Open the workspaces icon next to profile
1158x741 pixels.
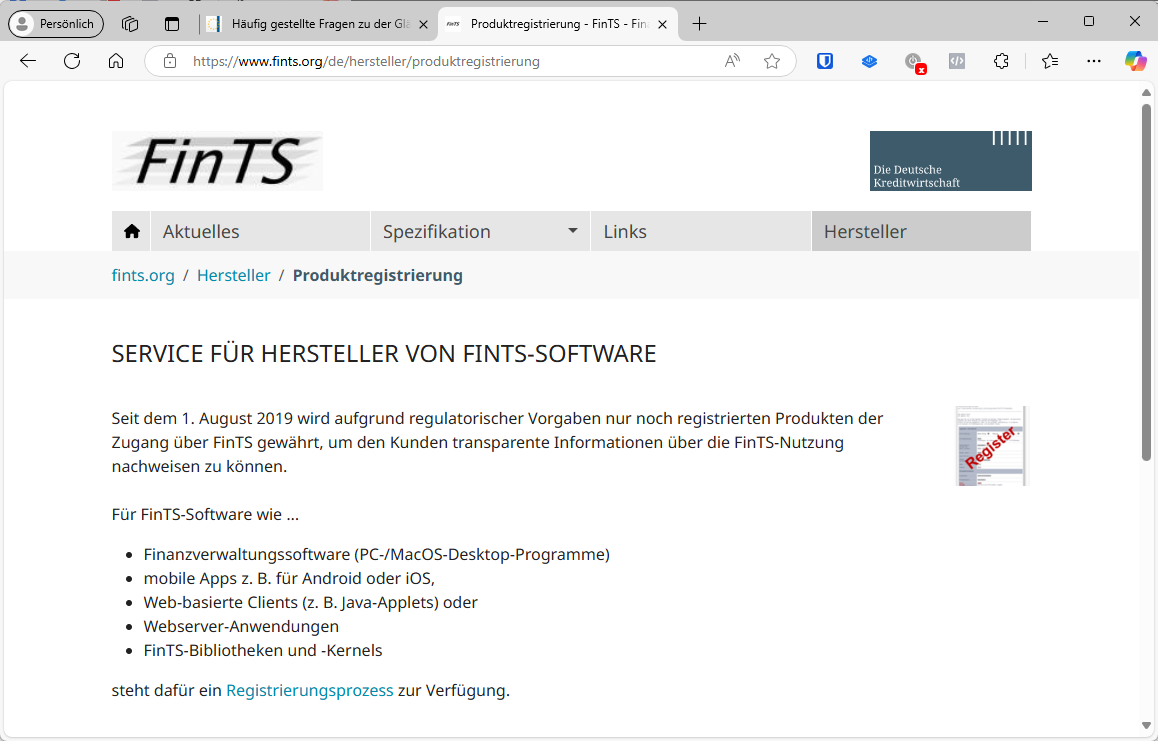point(129,23)
